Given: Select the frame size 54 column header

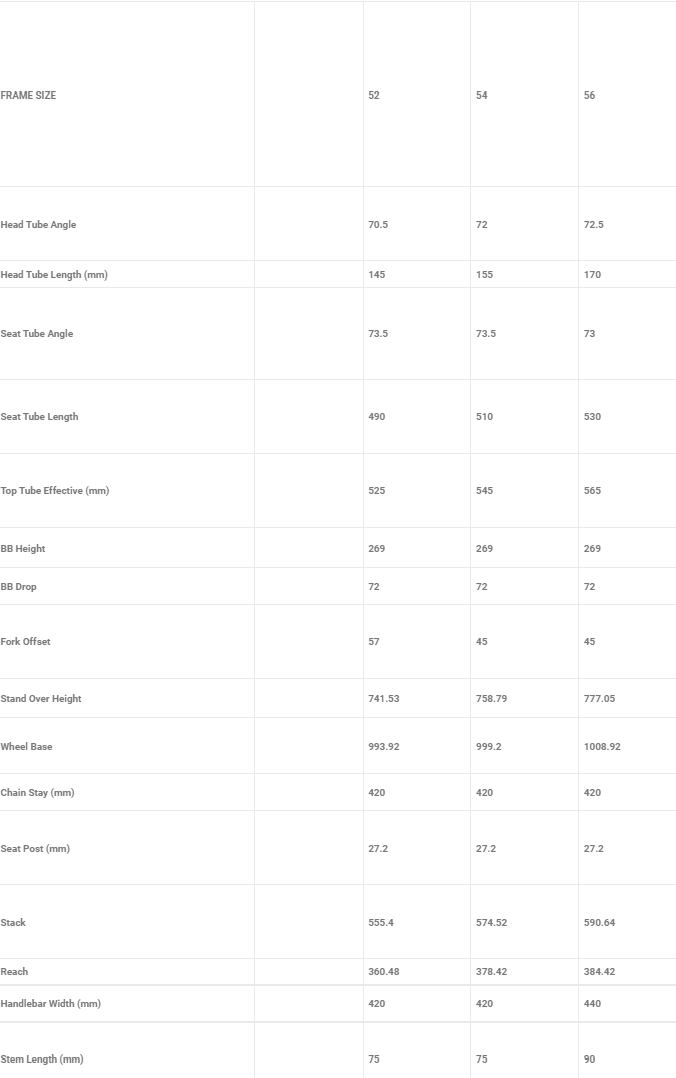Looking at the screenshot, I should (x=482, y=96).
